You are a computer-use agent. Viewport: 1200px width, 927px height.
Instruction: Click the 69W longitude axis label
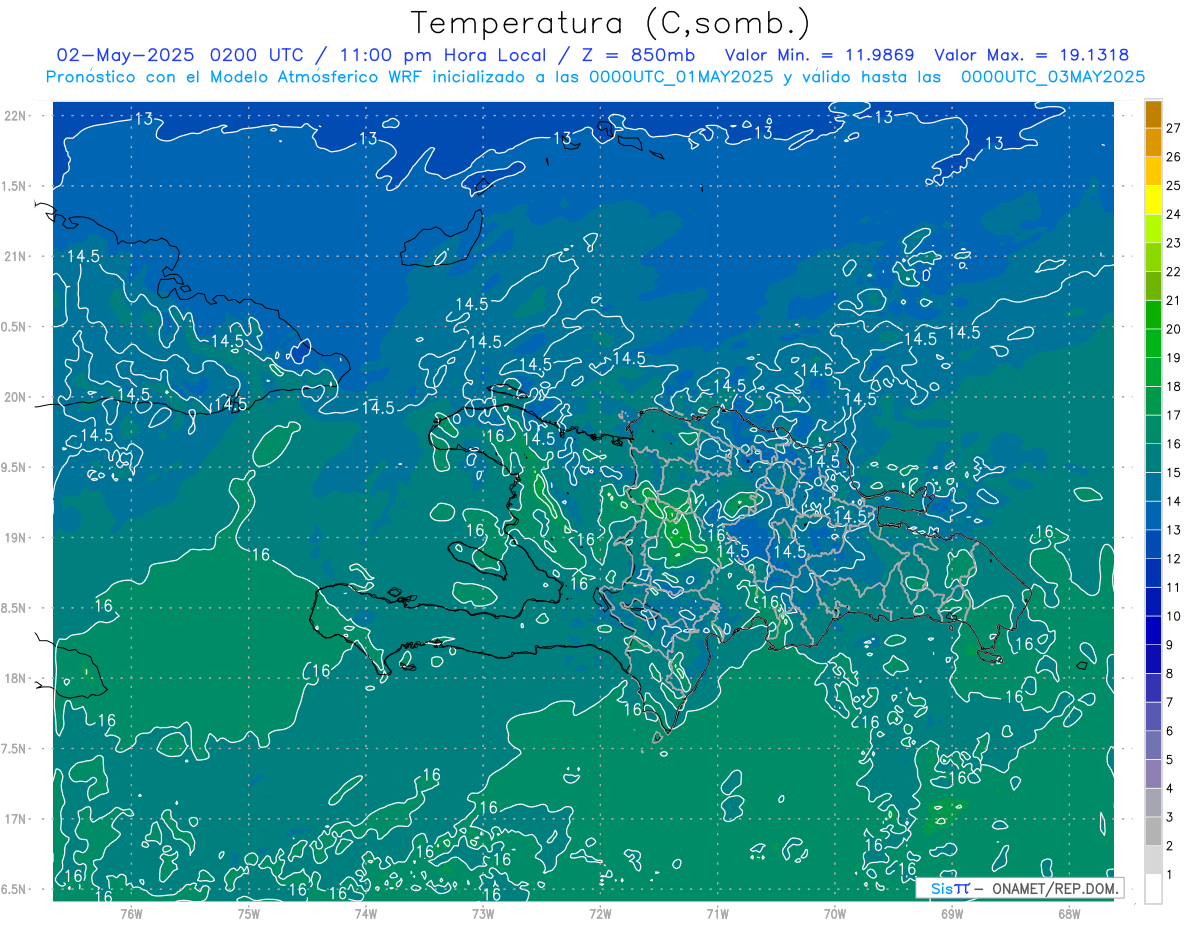click(951, 913)
